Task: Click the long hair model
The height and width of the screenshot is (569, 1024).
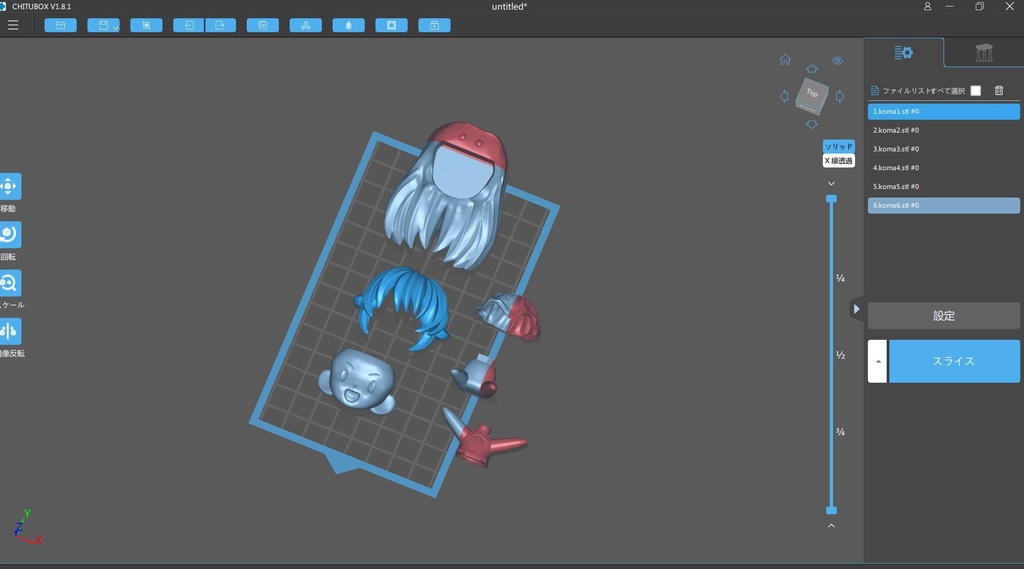Action: 447,196
